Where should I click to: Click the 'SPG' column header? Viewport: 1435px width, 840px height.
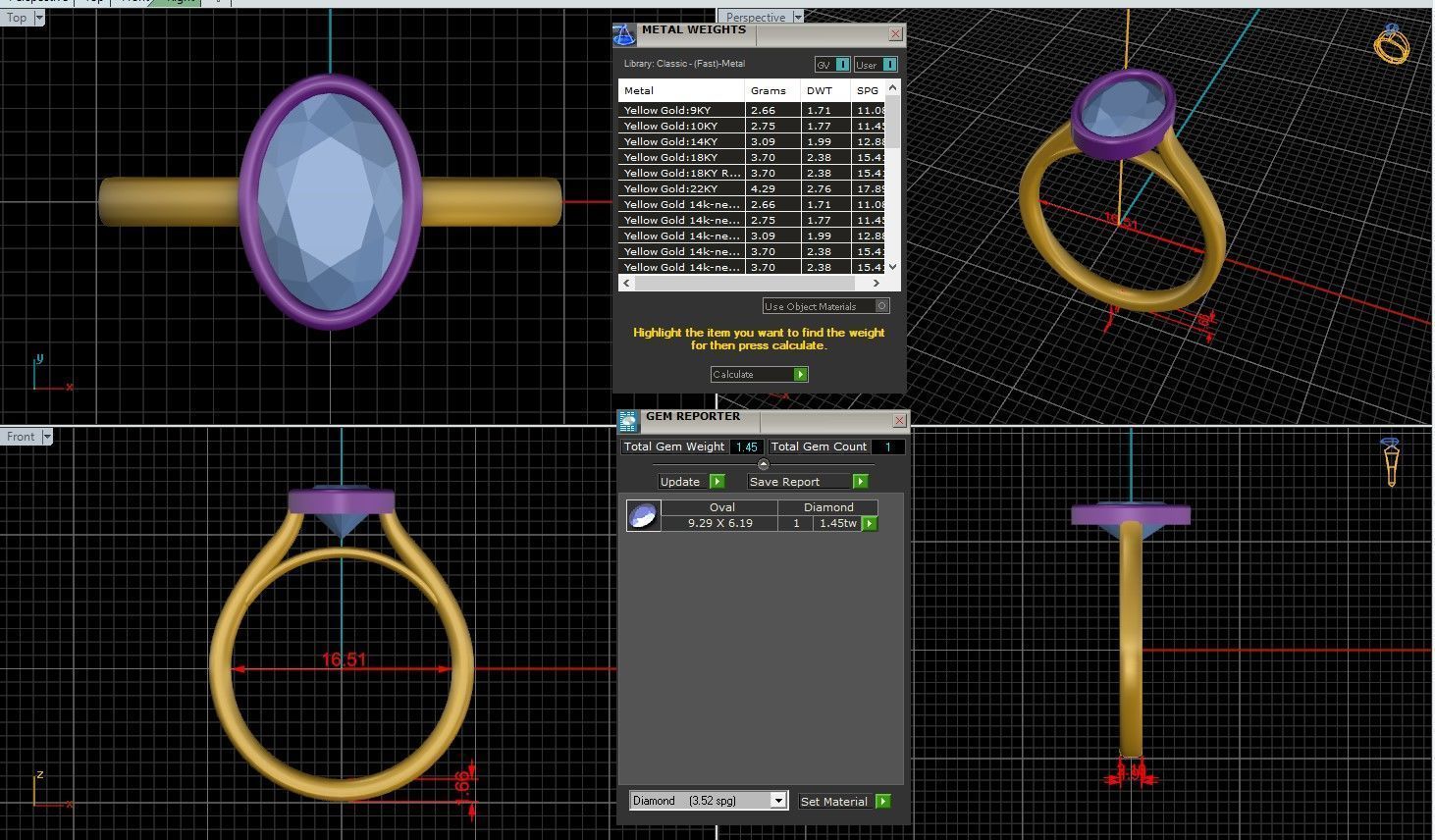tap(869, 90)
